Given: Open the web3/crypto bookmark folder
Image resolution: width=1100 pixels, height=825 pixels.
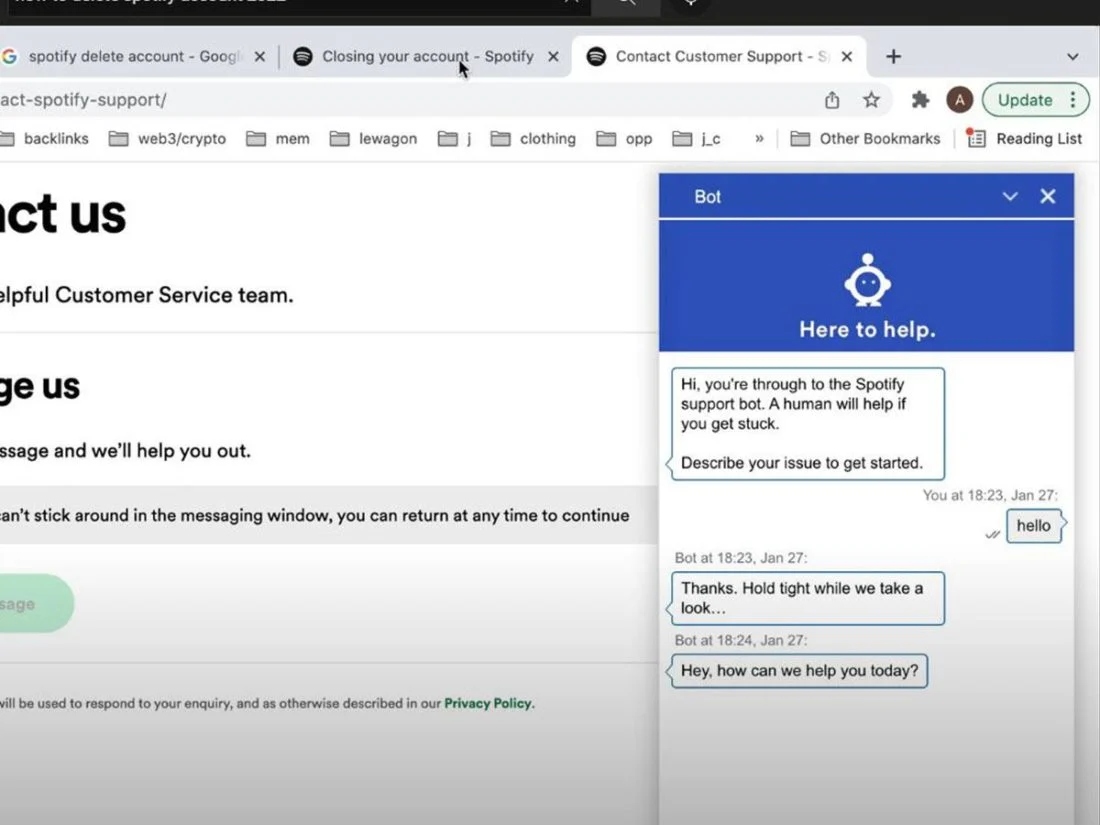Looking at the screenshot, I should pos(168,139).
